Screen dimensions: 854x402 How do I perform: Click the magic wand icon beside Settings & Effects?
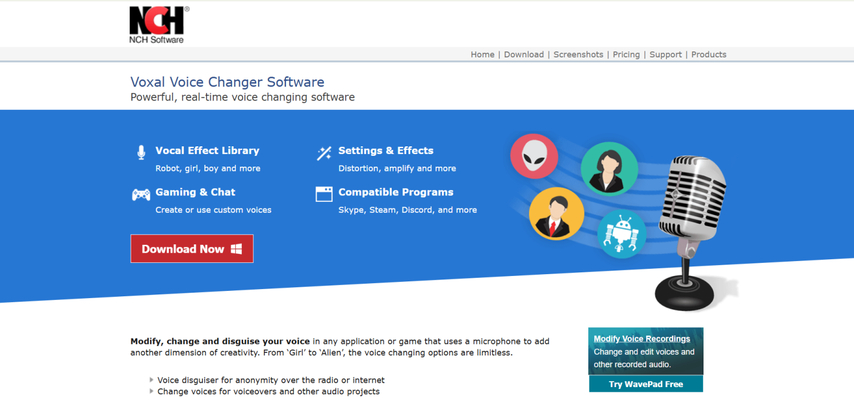point(324,153)
